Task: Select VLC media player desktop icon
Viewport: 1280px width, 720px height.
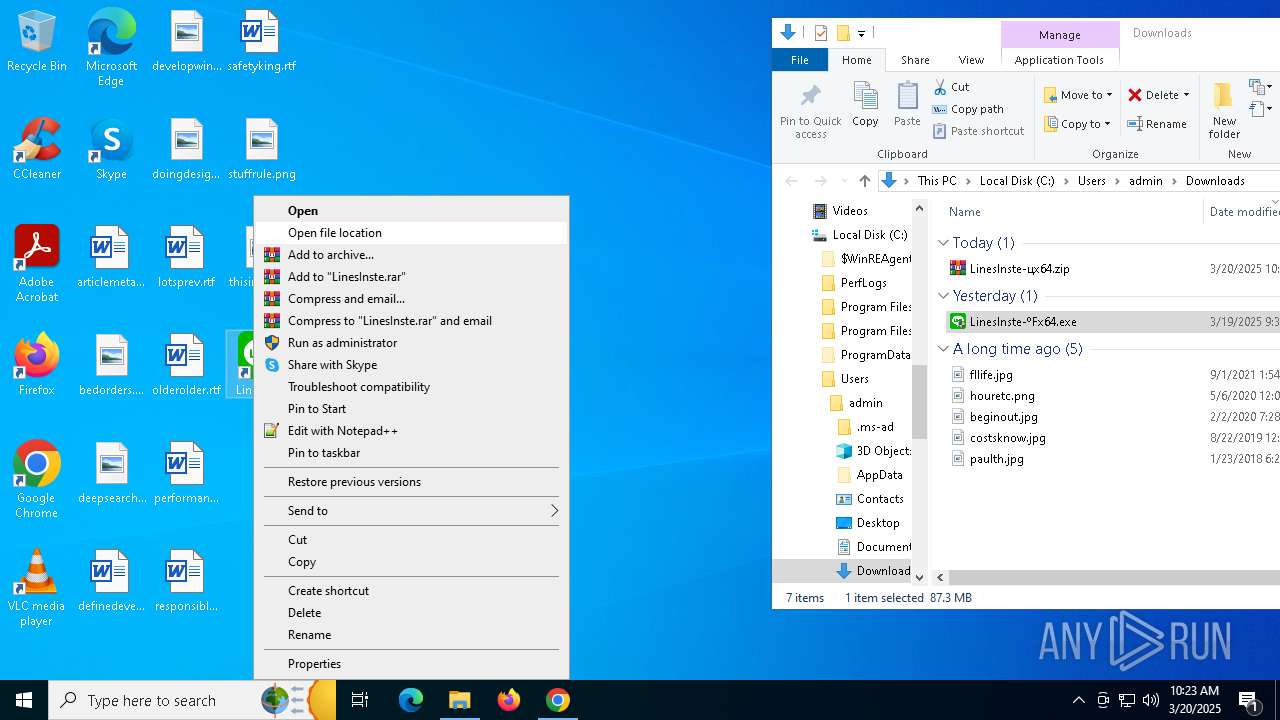Action: click(x=37, y=588)
